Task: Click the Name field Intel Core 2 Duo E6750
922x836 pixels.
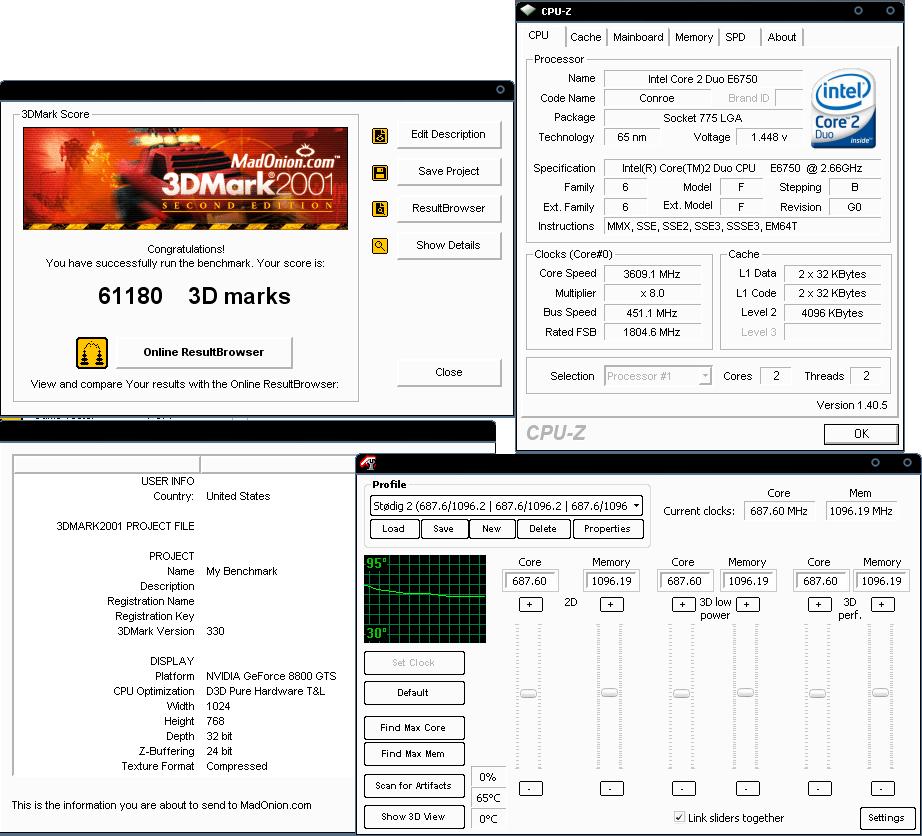Action: [703, 79]
